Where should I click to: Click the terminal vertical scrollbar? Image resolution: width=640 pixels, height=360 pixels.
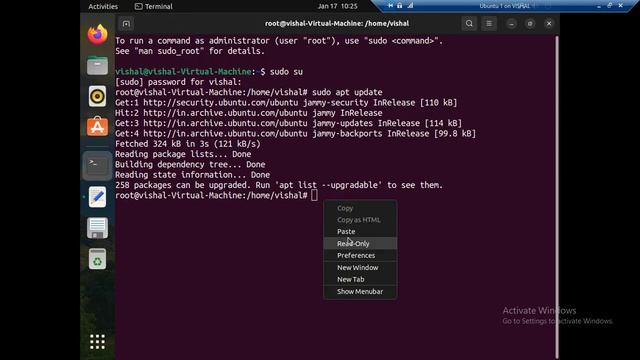(557, 197)
